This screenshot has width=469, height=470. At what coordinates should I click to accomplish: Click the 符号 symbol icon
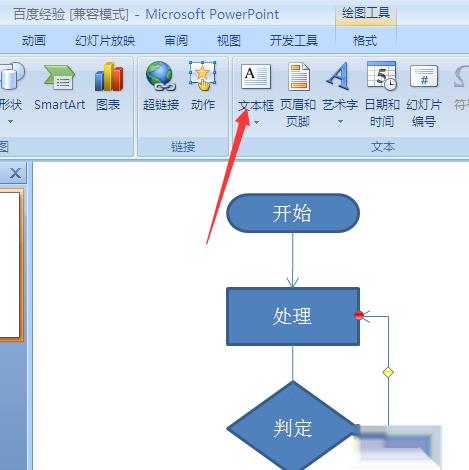(461, 77)
